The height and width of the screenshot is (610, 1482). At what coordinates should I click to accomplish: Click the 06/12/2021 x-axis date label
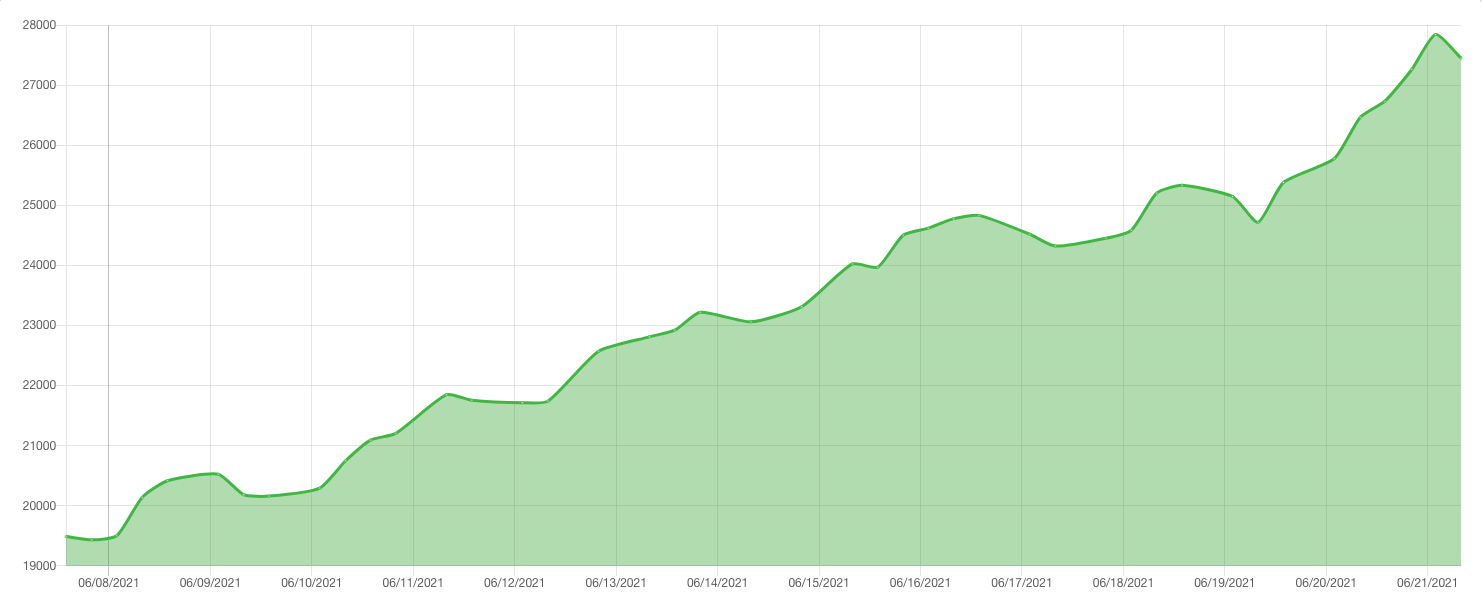[x=514, y=582]
